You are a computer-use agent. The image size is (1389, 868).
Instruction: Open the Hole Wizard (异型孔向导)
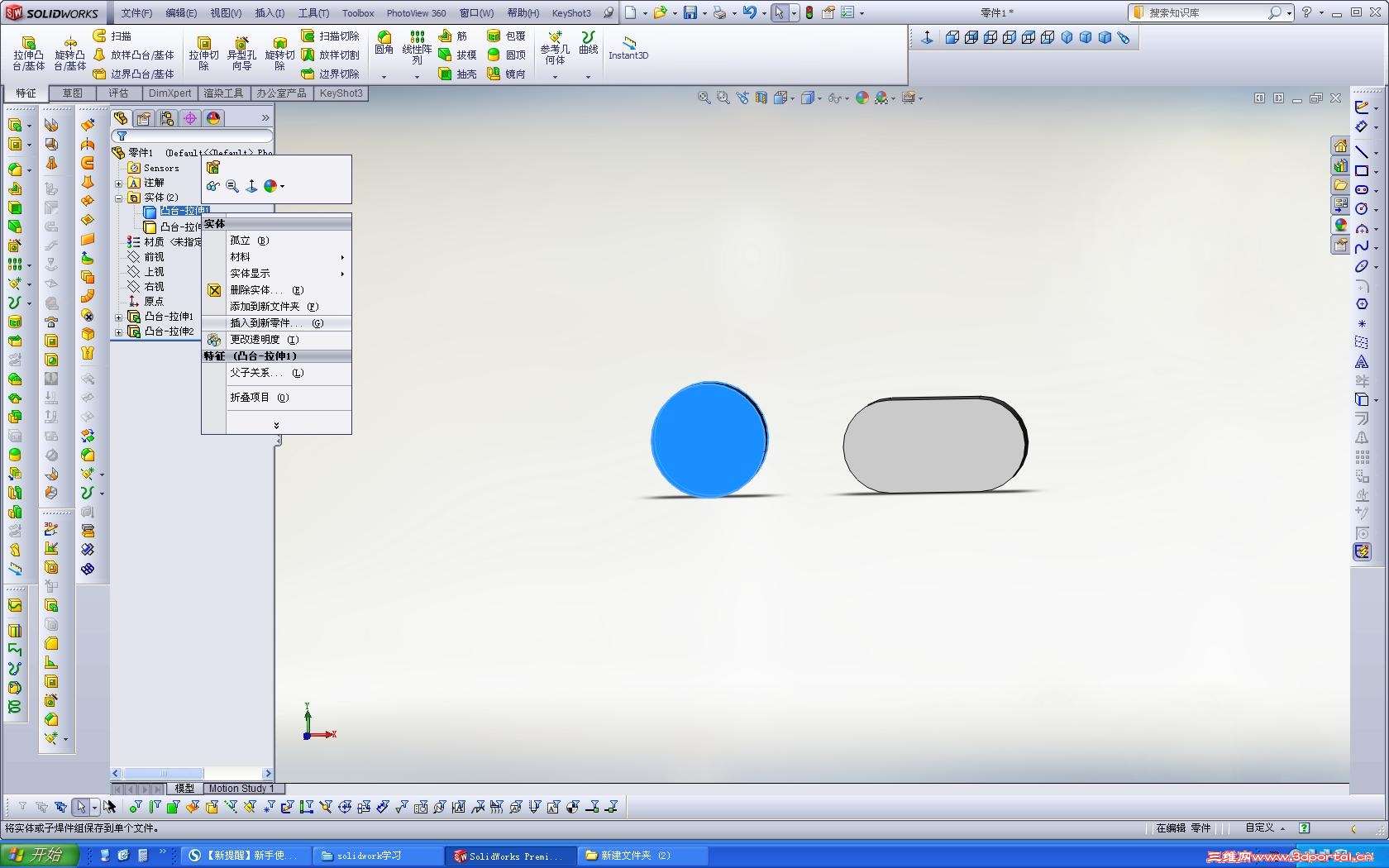(241, 54)
